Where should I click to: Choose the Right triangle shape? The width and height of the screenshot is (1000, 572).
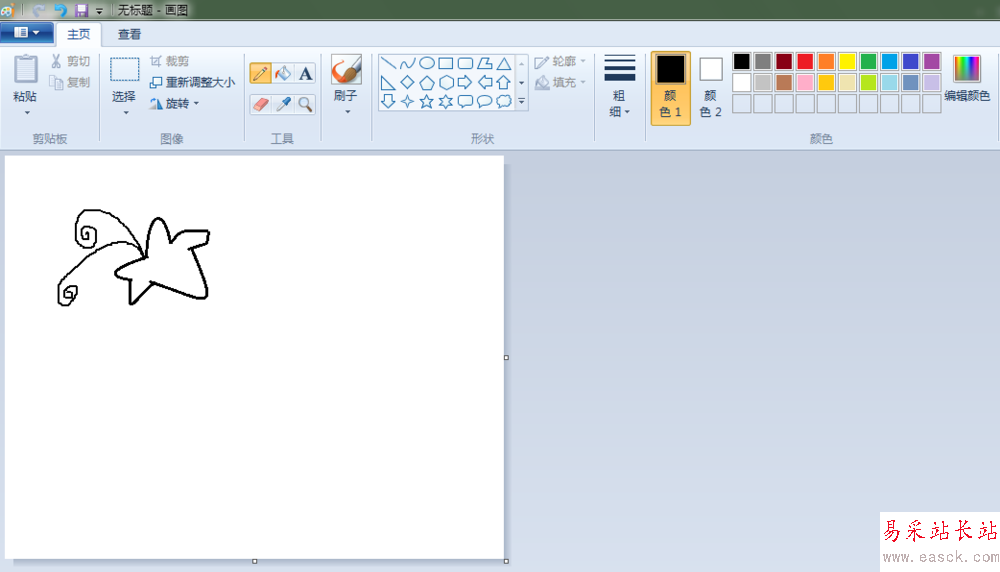point(388,82)
